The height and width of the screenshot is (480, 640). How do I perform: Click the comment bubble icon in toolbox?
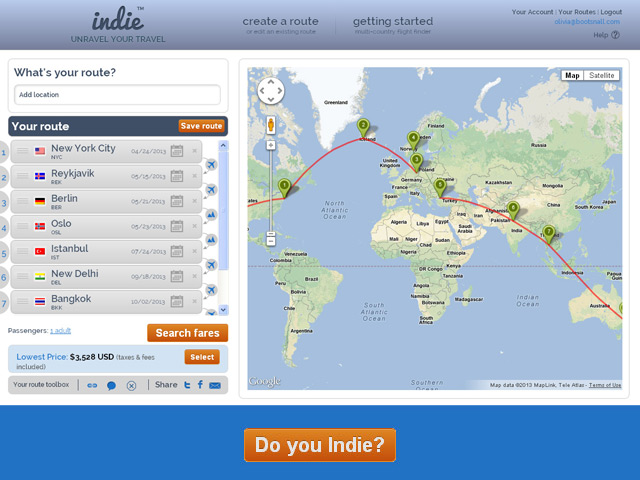tap(111, 385)
